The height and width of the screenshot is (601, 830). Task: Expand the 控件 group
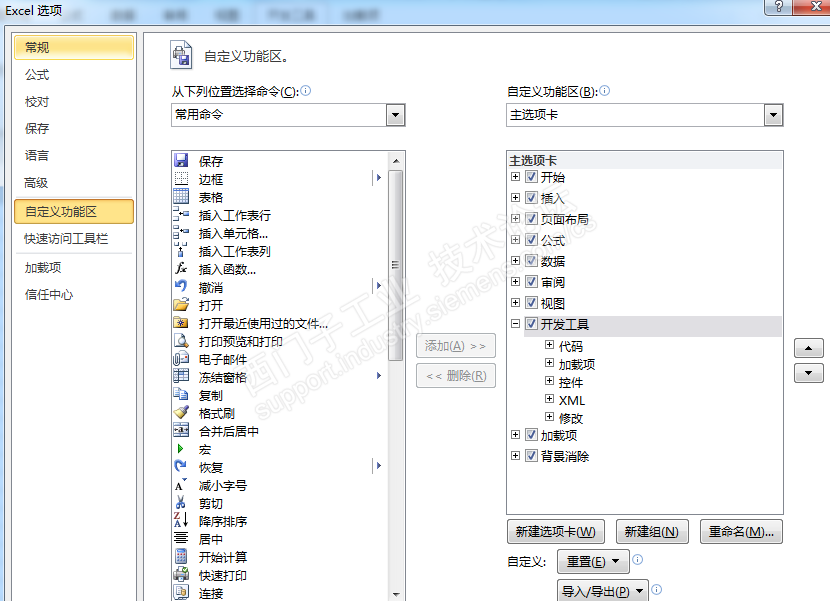click(549, 381)
